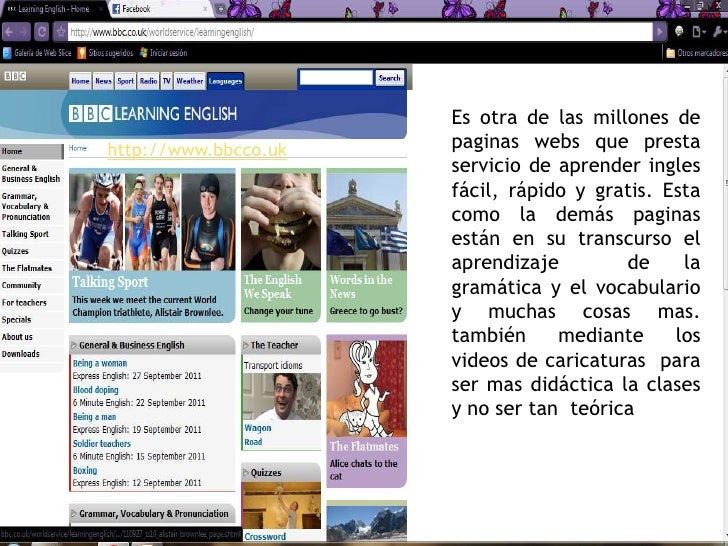The width and height of the screenshot is (728, 546).
Task: Reload the page with refresh icon
Action: (x=41, y=32)
